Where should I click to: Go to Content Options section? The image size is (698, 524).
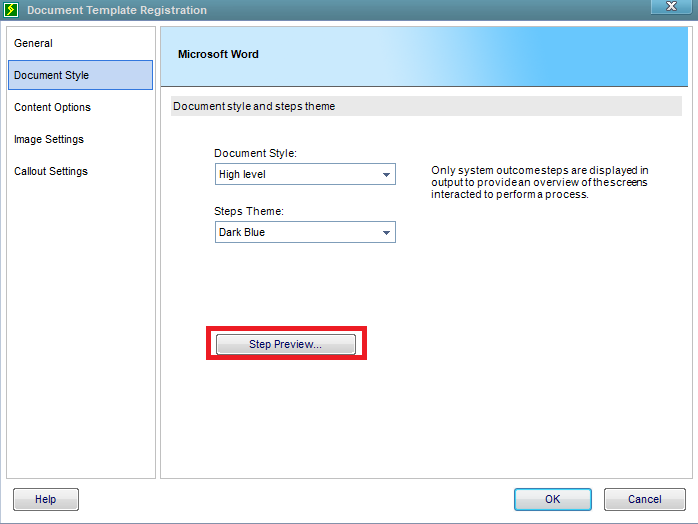point(53,107)
